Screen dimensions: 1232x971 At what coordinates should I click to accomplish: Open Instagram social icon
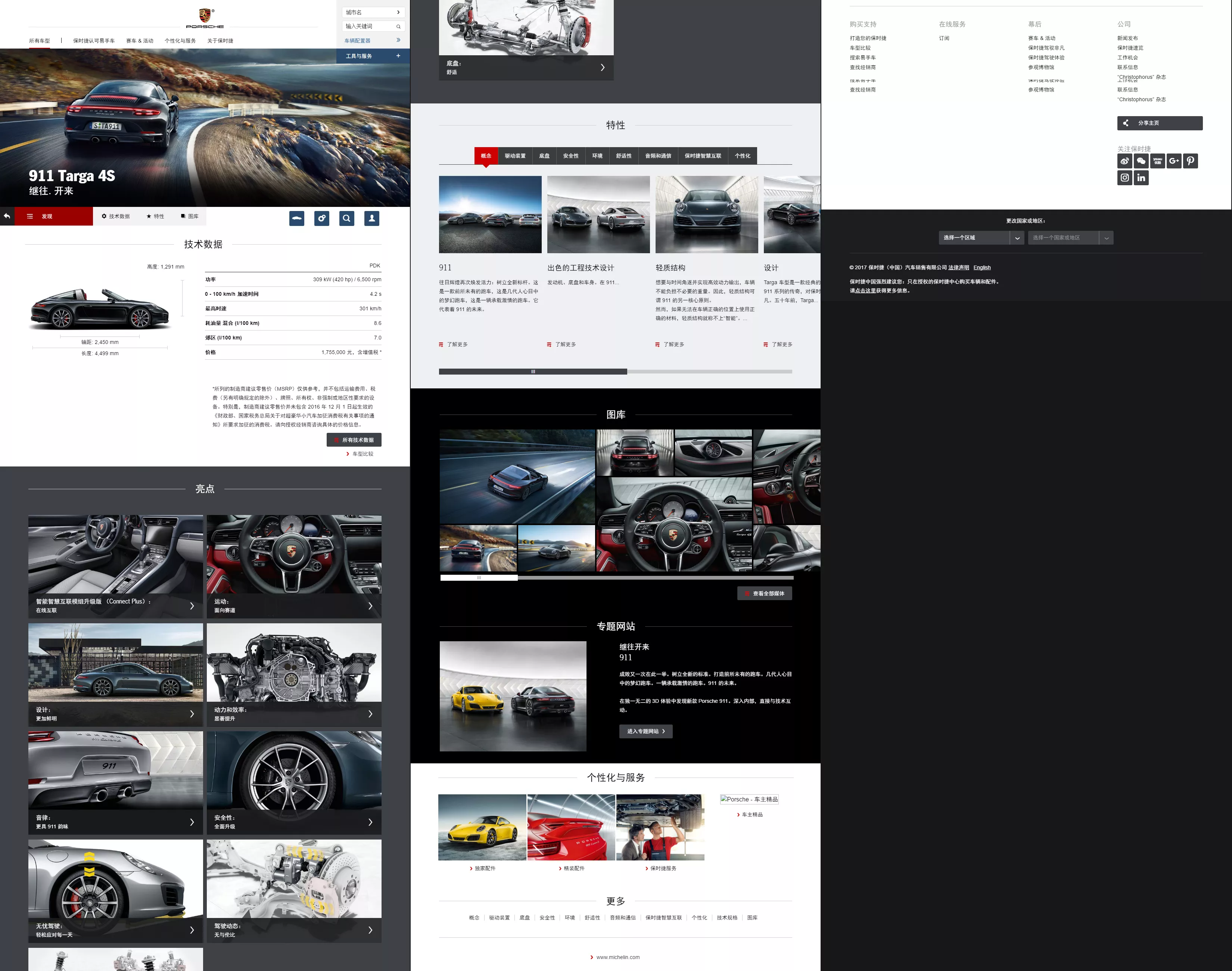point(1124,177)
